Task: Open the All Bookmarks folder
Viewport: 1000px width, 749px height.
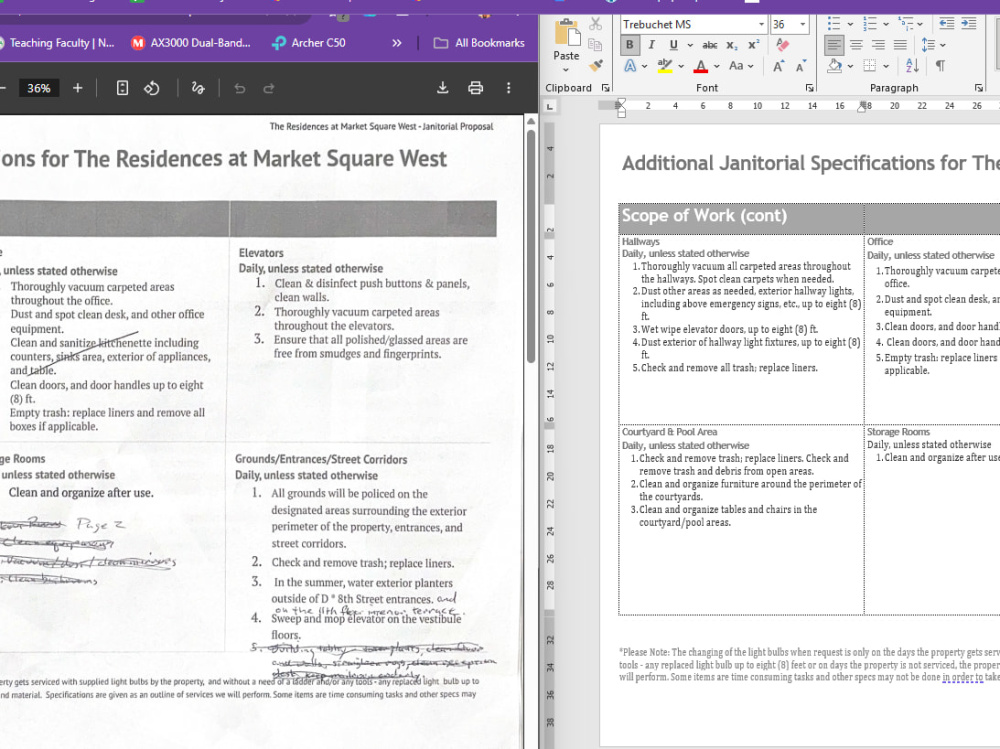Action: 479,43
